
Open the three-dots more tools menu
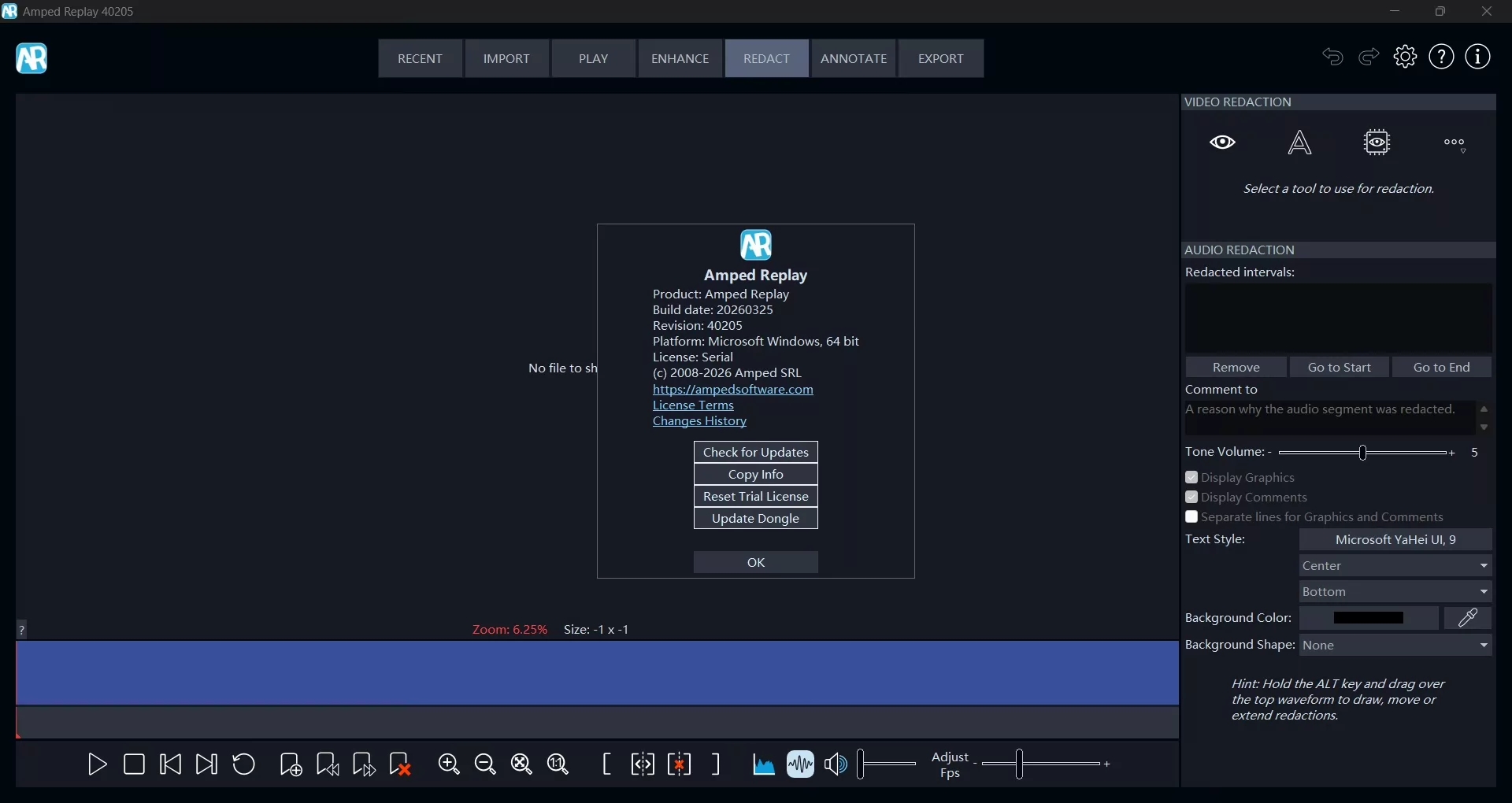[x=1455, y=145]
